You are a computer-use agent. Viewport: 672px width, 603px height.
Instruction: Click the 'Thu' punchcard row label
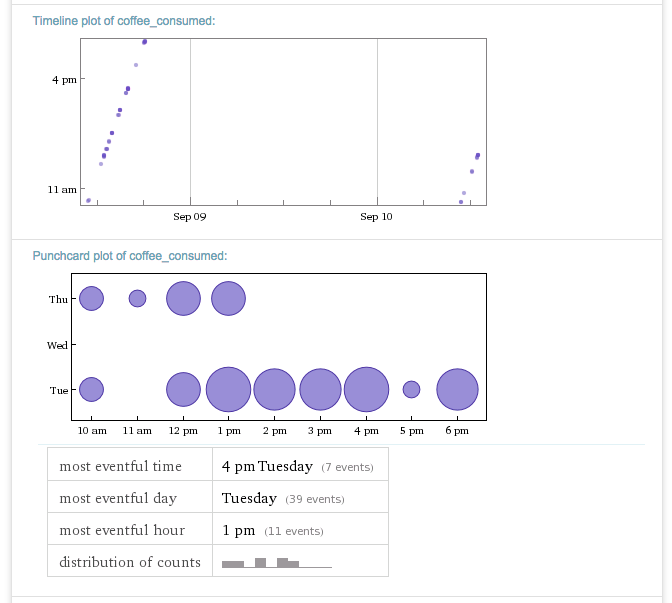[x=58, y=299]
